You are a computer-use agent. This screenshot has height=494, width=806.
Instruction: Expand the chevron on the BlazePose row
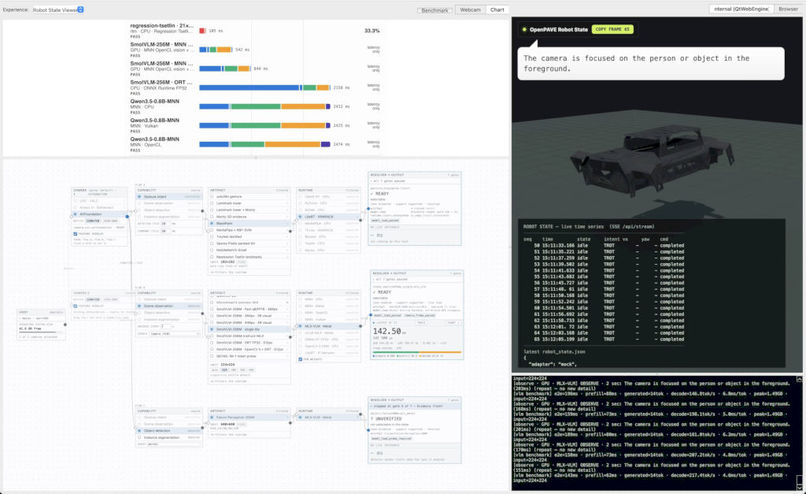click(x=287, y=224)
